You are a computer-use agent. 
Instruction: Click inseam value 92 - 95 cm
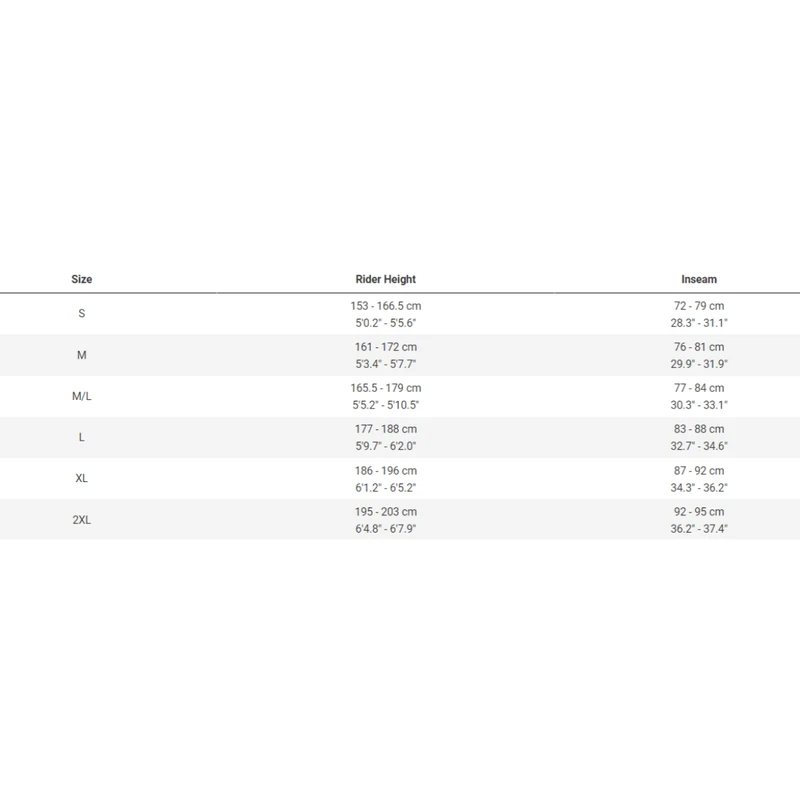tap(698, 512)
